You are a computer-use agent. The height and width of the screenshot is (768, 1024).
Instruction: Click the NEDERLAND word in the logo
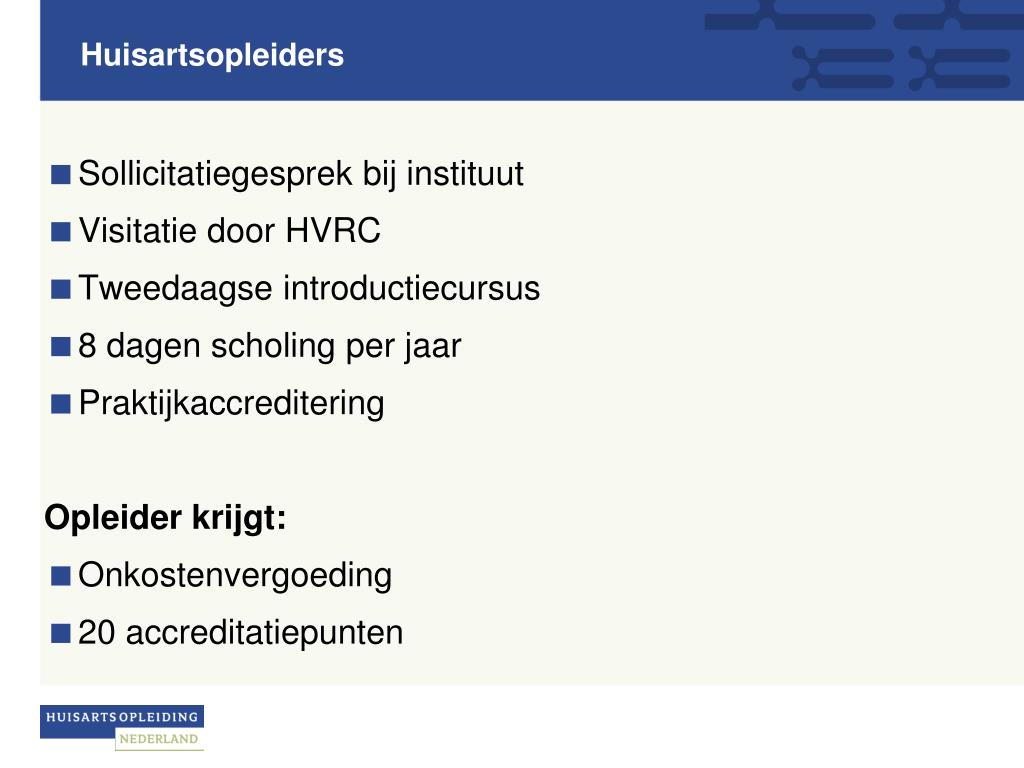(159, 739)
